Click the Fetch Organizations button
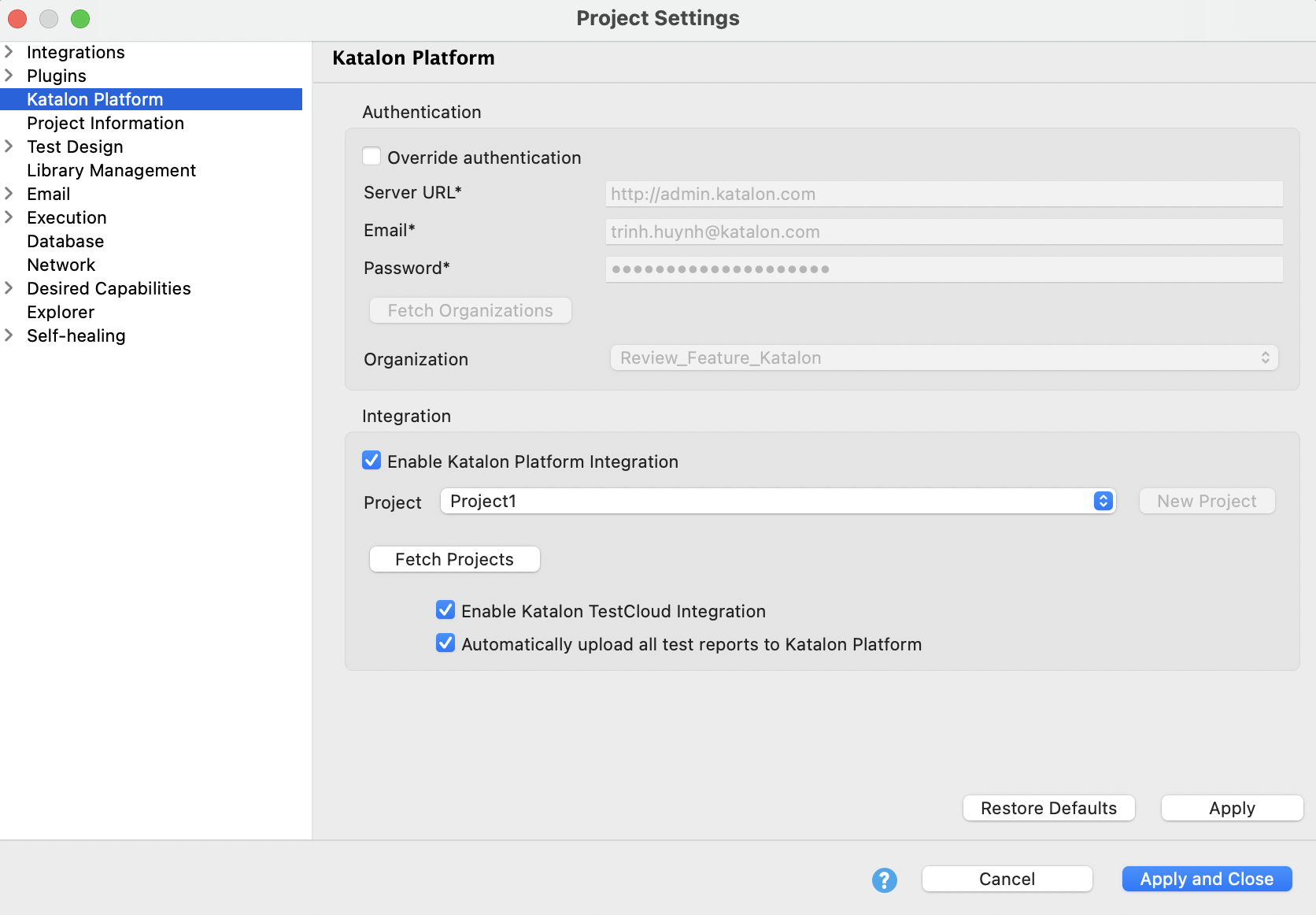The width and height of the screenshot is (1316, 915). click(470, 310)
